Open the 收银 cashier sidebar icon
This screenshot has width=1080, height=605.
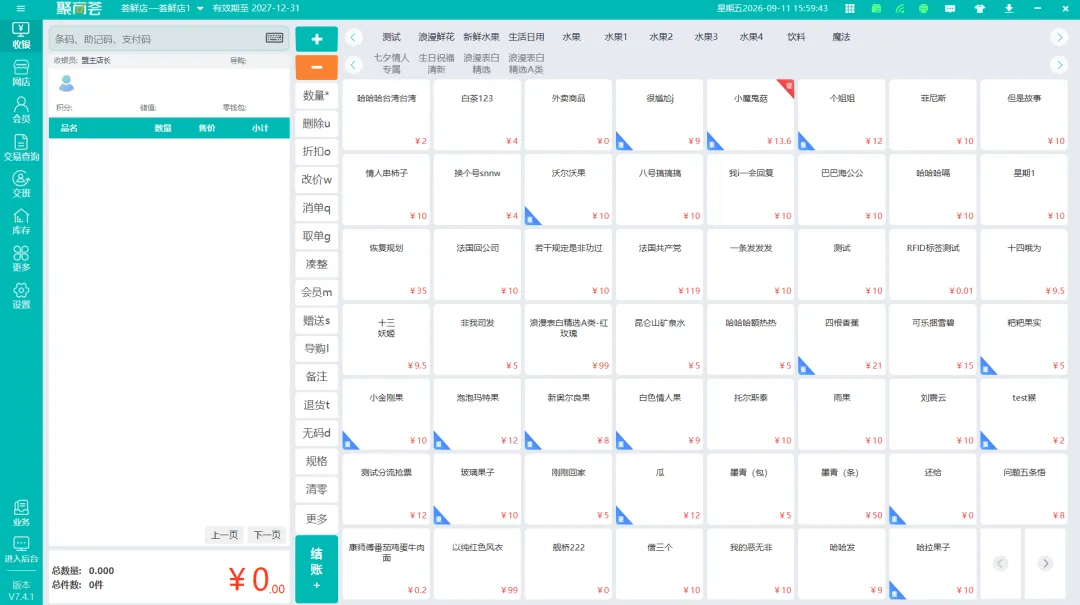(x=21, y=35)
